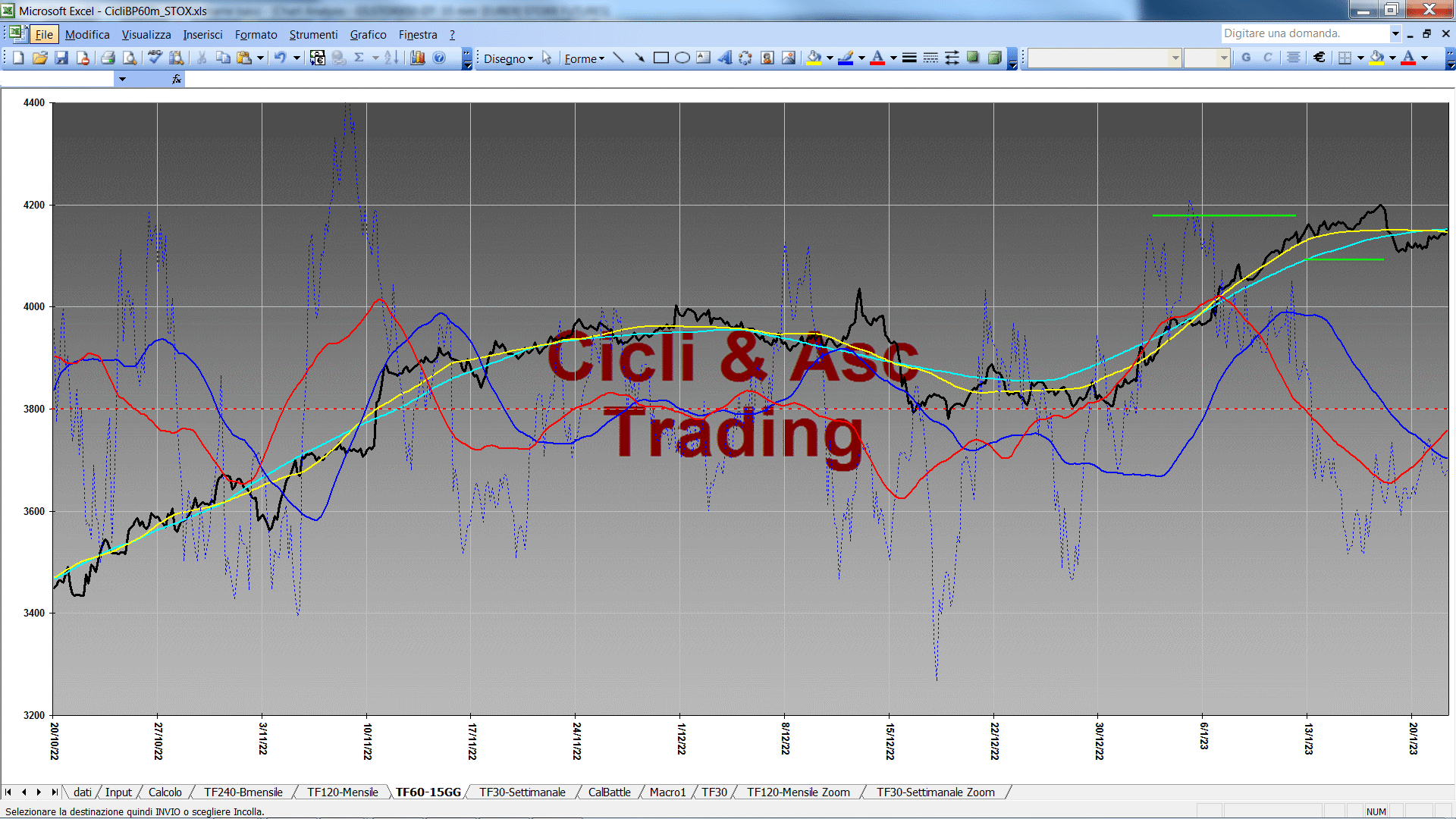This screenshot has height=819, width=1456.
Task: Select the Arrow drawing tool
Action: point(639,58)
